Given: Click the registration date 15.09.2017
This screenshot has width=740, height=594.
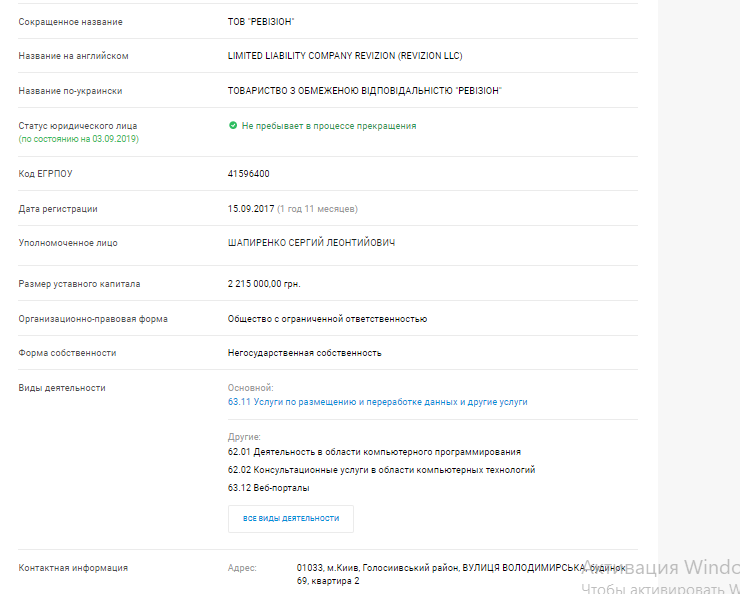Looking at the screenshot, I should point(251,209).
